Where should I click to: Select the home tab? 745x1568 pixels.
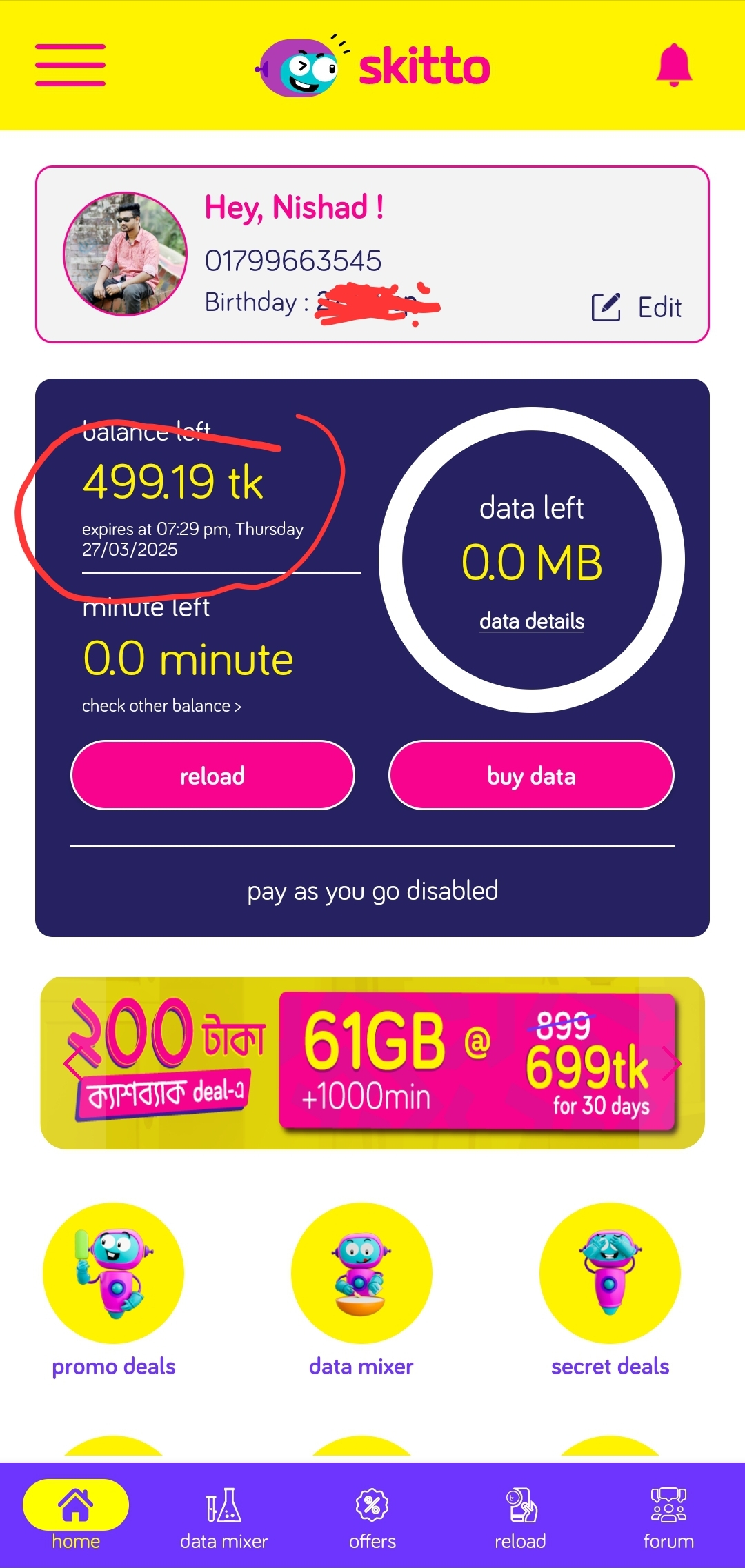coord(76,1514)
